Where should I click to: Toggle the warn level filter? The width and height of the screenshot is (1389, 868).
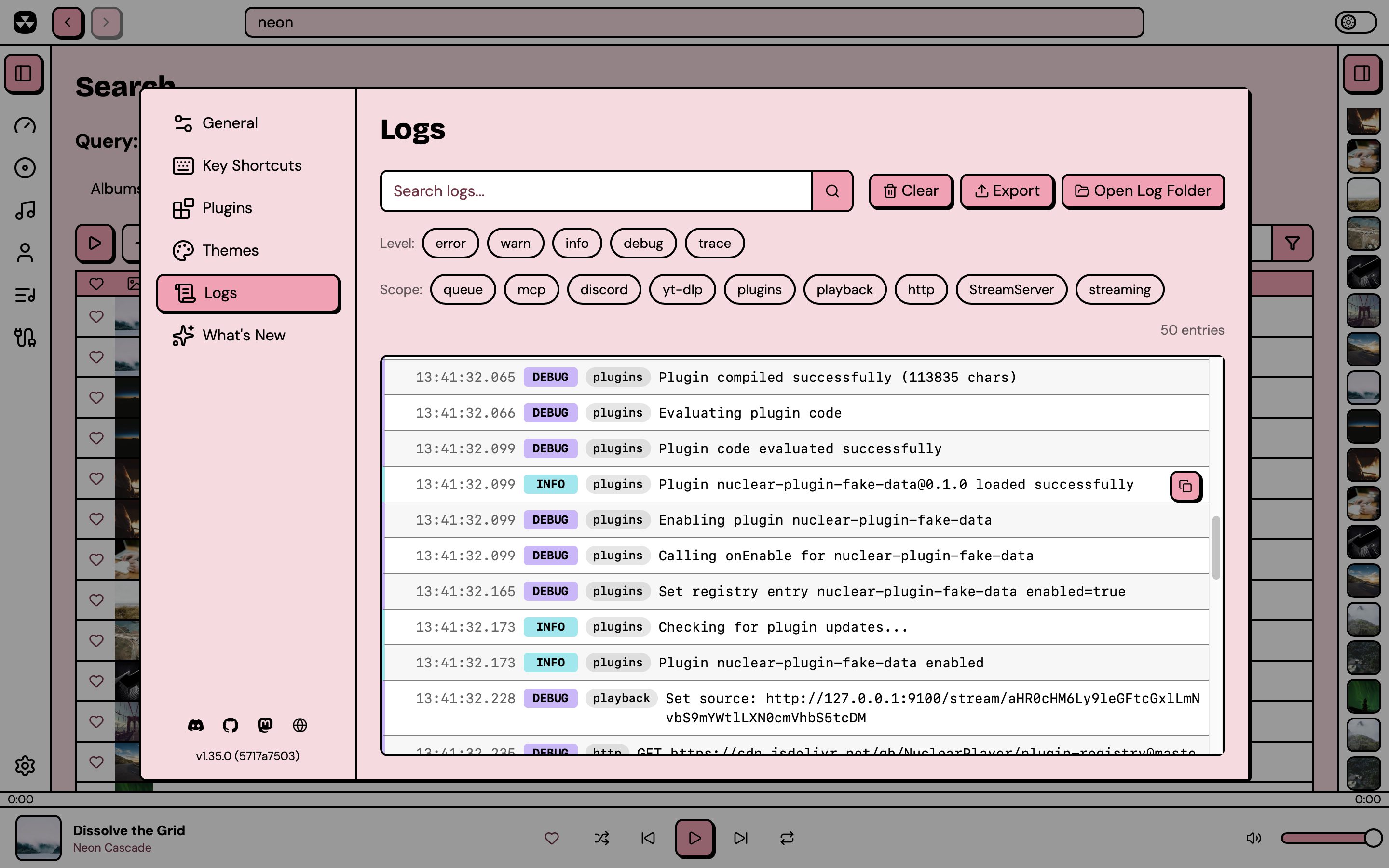click(516, 244)
